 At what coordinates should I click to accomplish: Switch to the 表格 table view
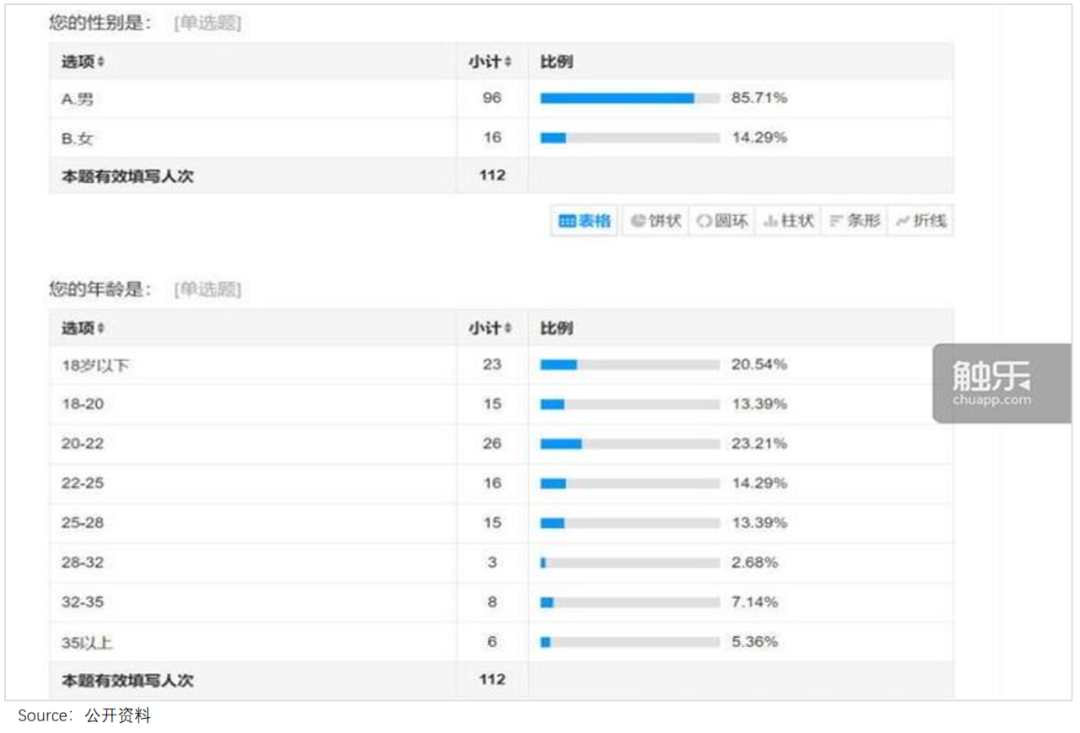(x=585, y=221)
